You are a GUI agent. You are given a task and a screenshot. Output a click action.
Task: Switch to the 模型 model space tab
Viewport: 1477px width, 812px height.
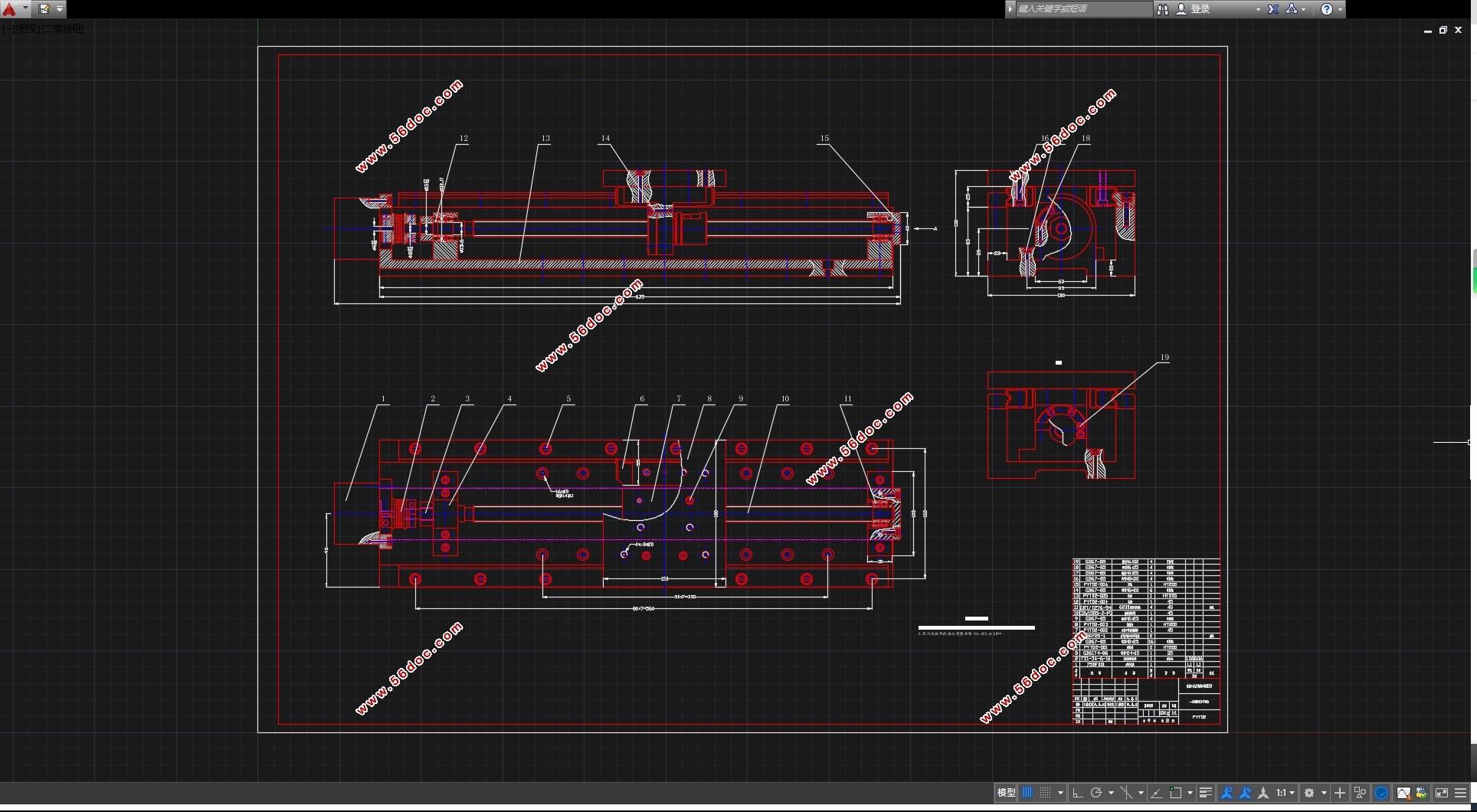coord(1006,793)
